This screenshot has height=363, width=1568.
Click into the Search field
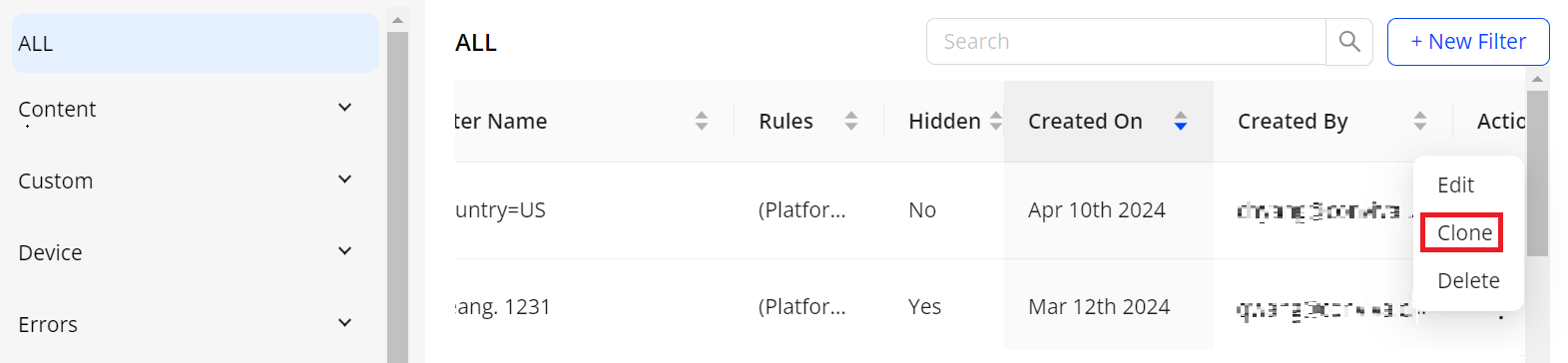coord(1126,42)
